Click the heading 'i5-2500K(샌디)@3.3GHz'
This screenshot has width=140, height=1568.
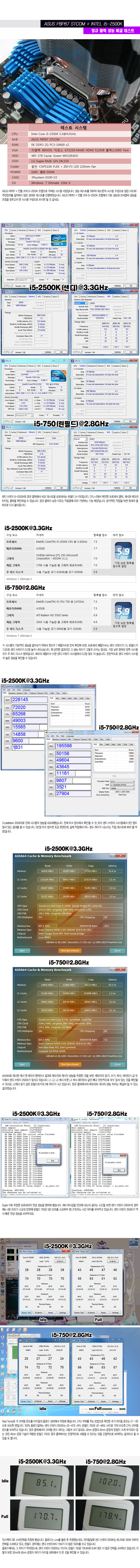(x=69, y=287)
